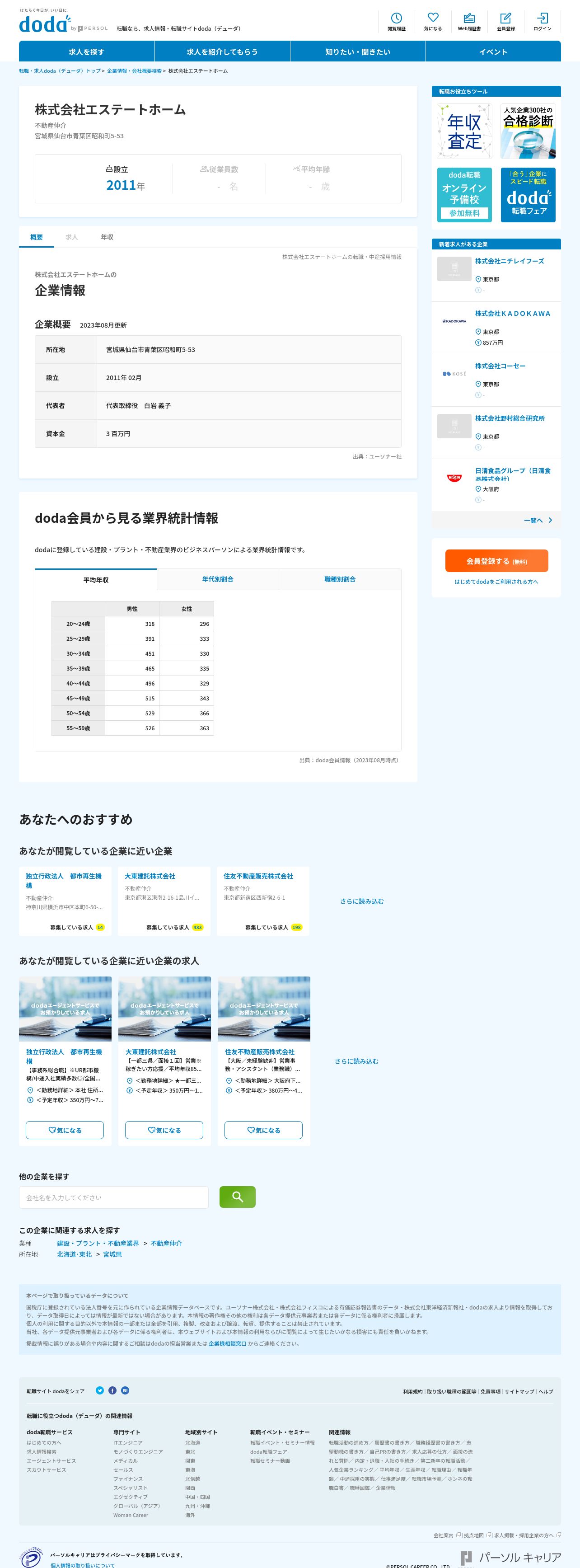This screenshot has width=580, height=1568.
Task: Open the 大東建託株式会社 company card
Action: pyautogui.click(x=164, y=901)
